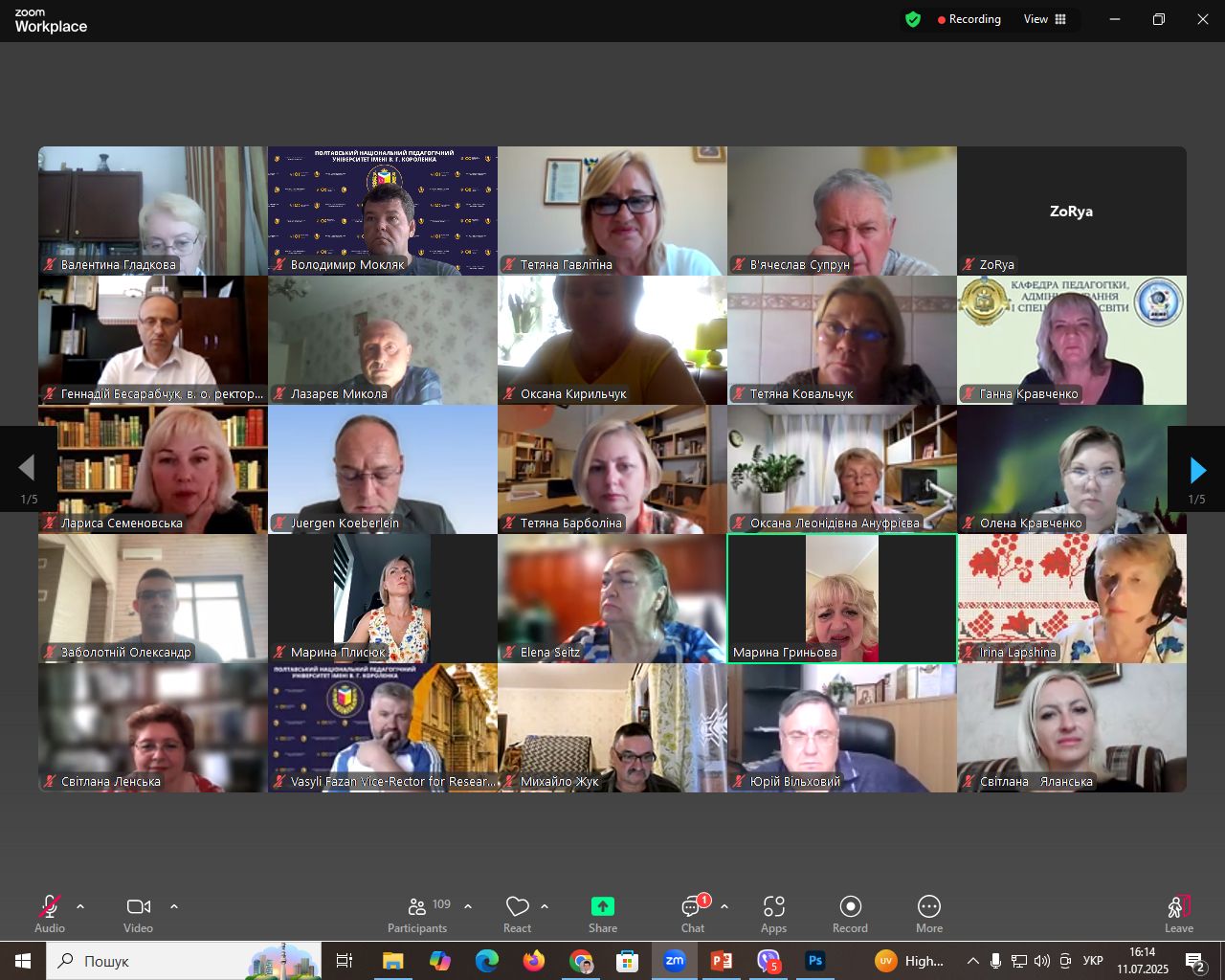This screenshot has width=1225, height=980.
Task: Select the Марина Гриньова video tile
Action: point(842,598)
